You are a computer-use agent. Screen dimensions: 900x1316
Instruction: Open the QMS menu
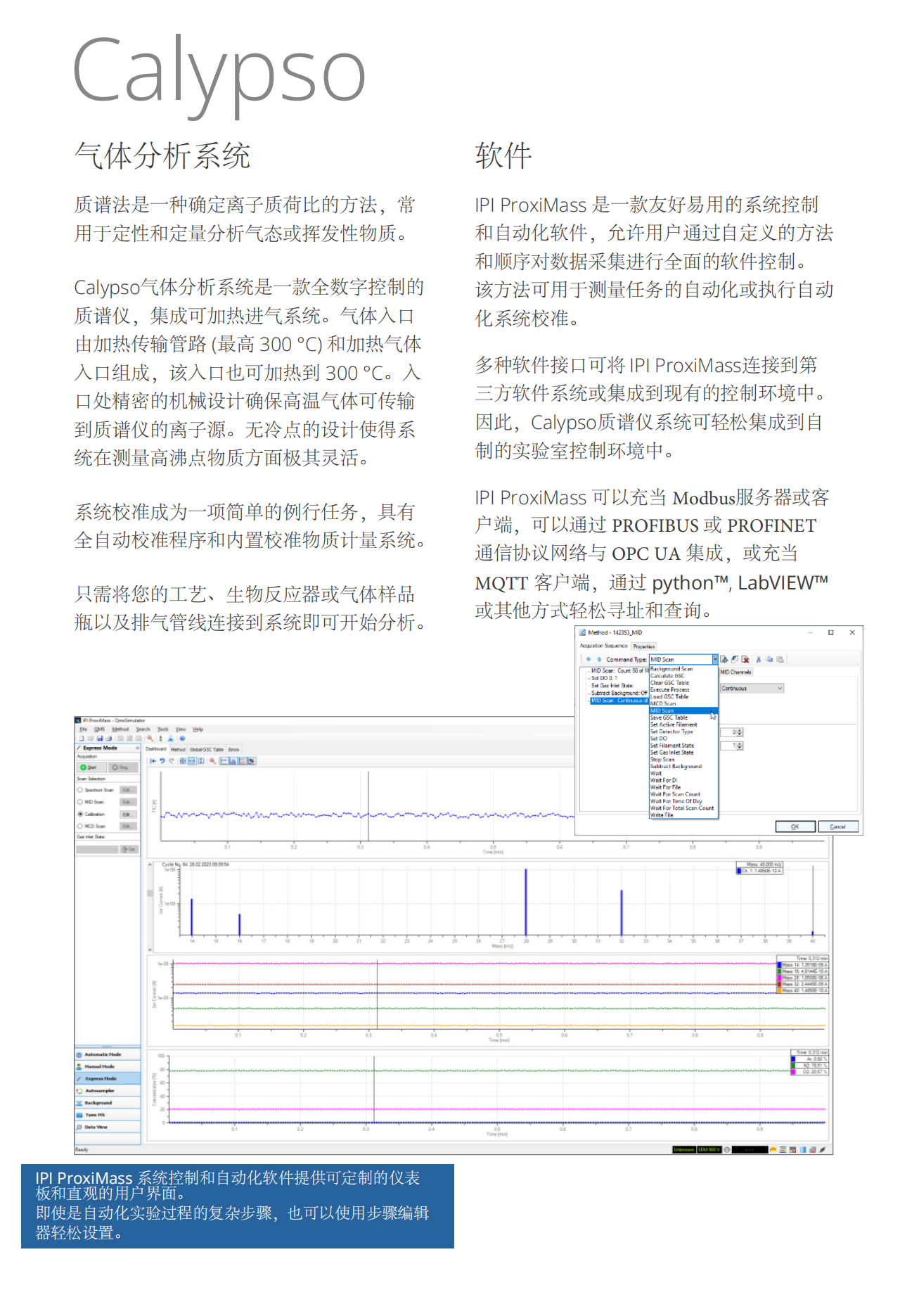[x=99, y=729]
